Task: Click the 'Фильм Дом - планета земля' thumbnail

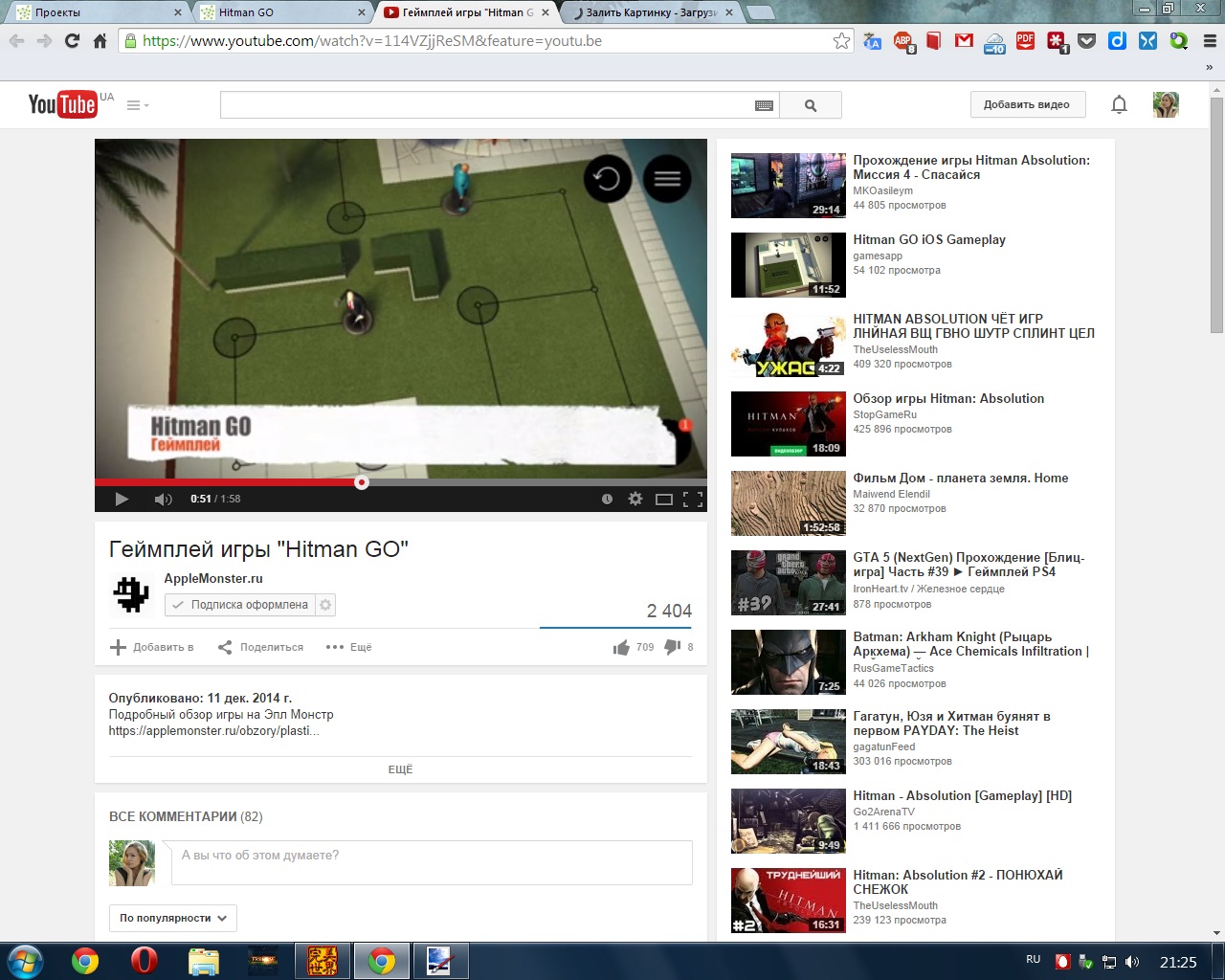Action: pos(789,503)
